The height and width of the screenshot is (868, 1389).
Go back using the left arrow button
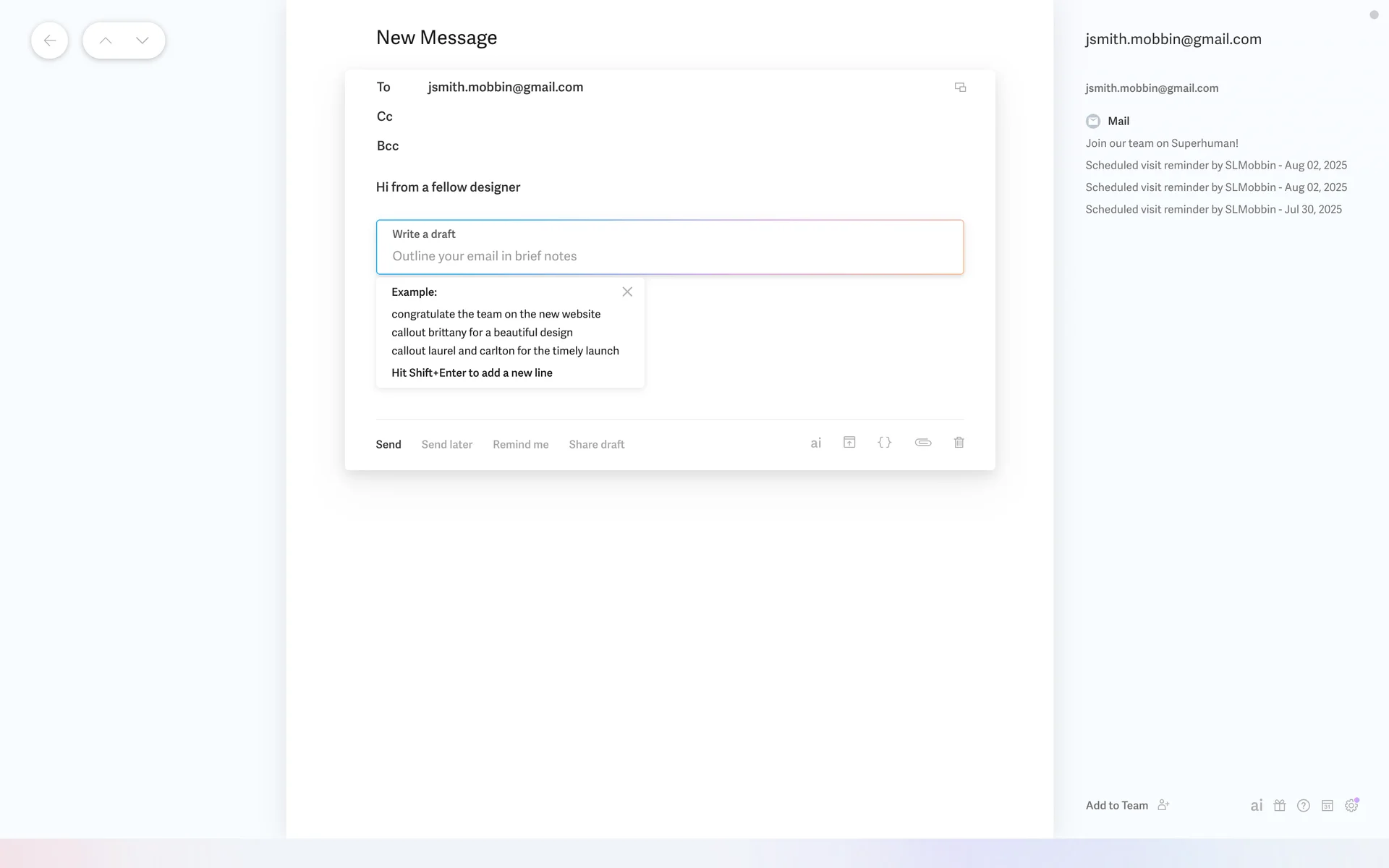tap(50, 41)
